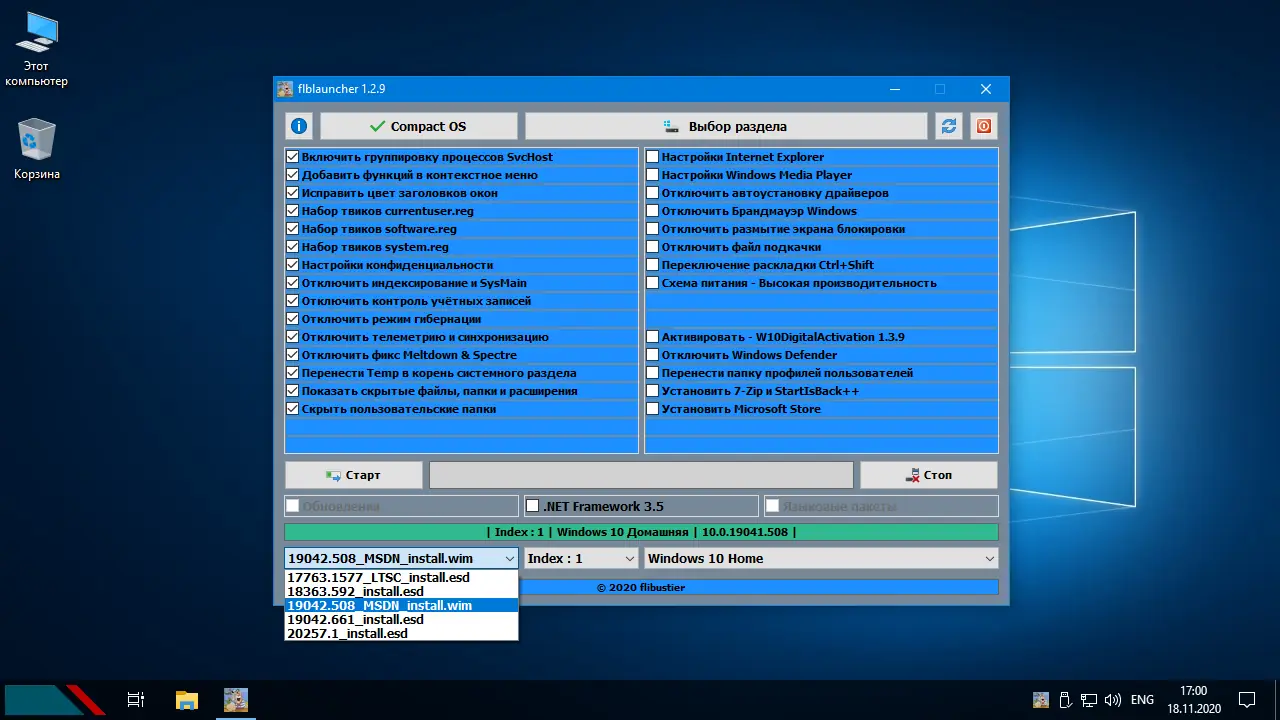
Task: Open the Windows 10 Home edition dropdown
Action: [x=821, y=558]
